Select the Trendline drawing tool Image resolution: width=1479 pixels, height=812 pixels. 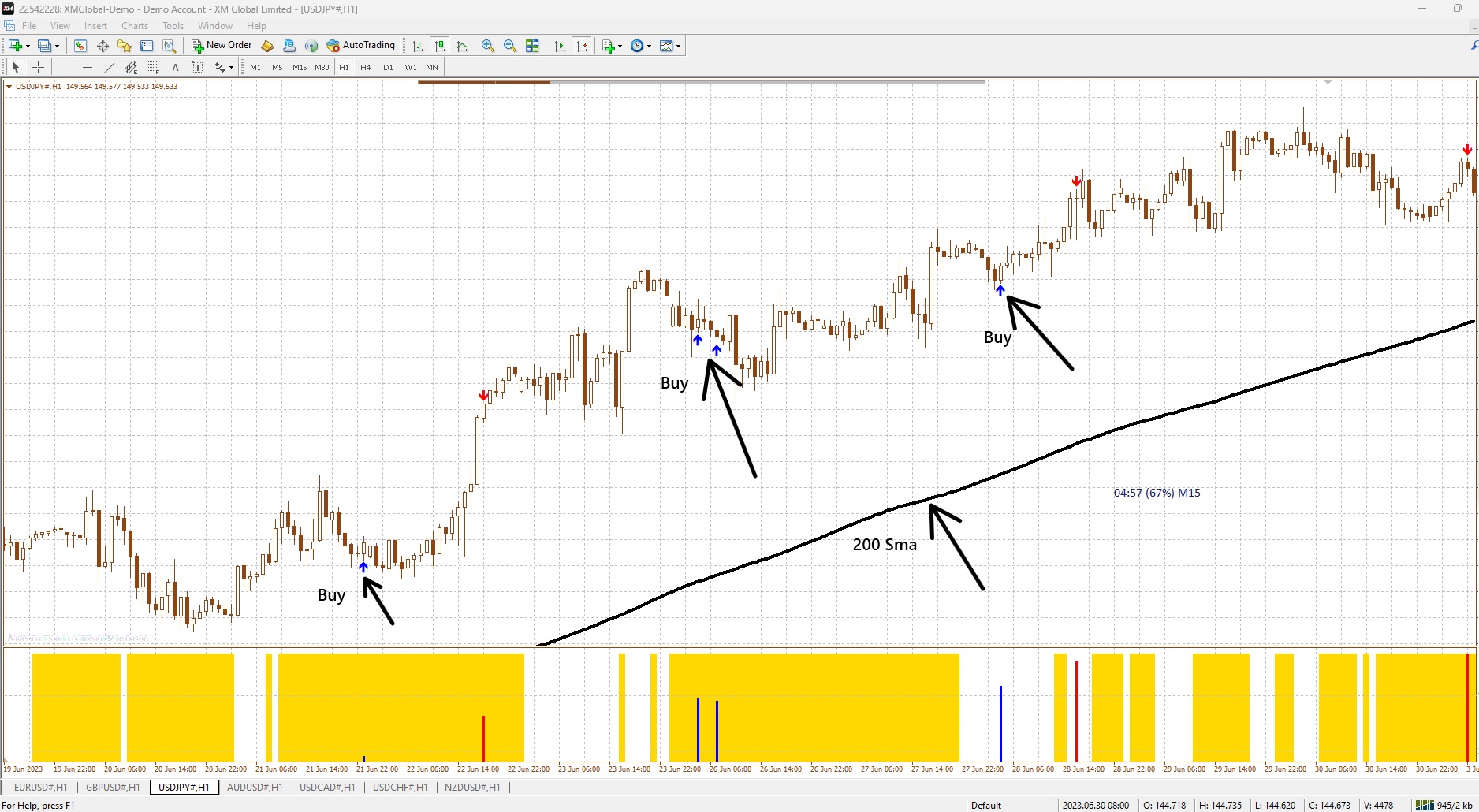(110, 67)
